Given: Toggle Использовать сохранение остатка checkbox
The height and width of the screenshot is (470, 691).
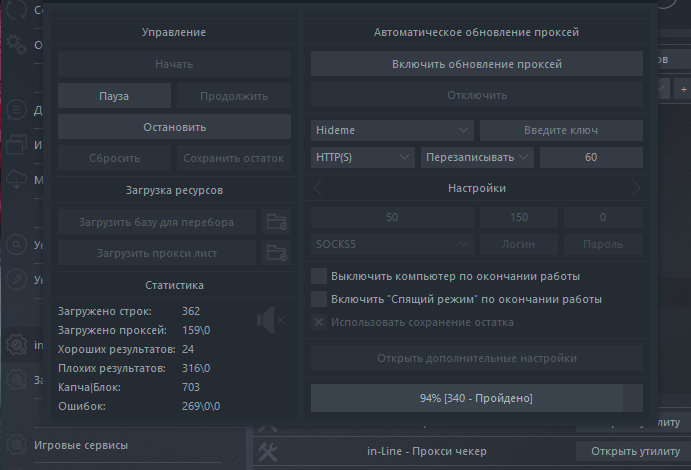Looking at the screenshot, I should 319,322.
